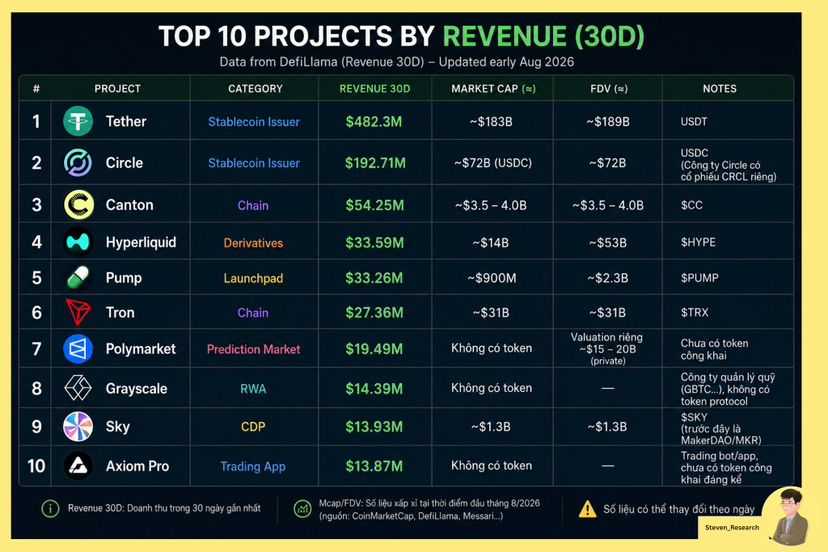Click the Pump pill logo icon
The image size is (828, 552).
(78, 278)
